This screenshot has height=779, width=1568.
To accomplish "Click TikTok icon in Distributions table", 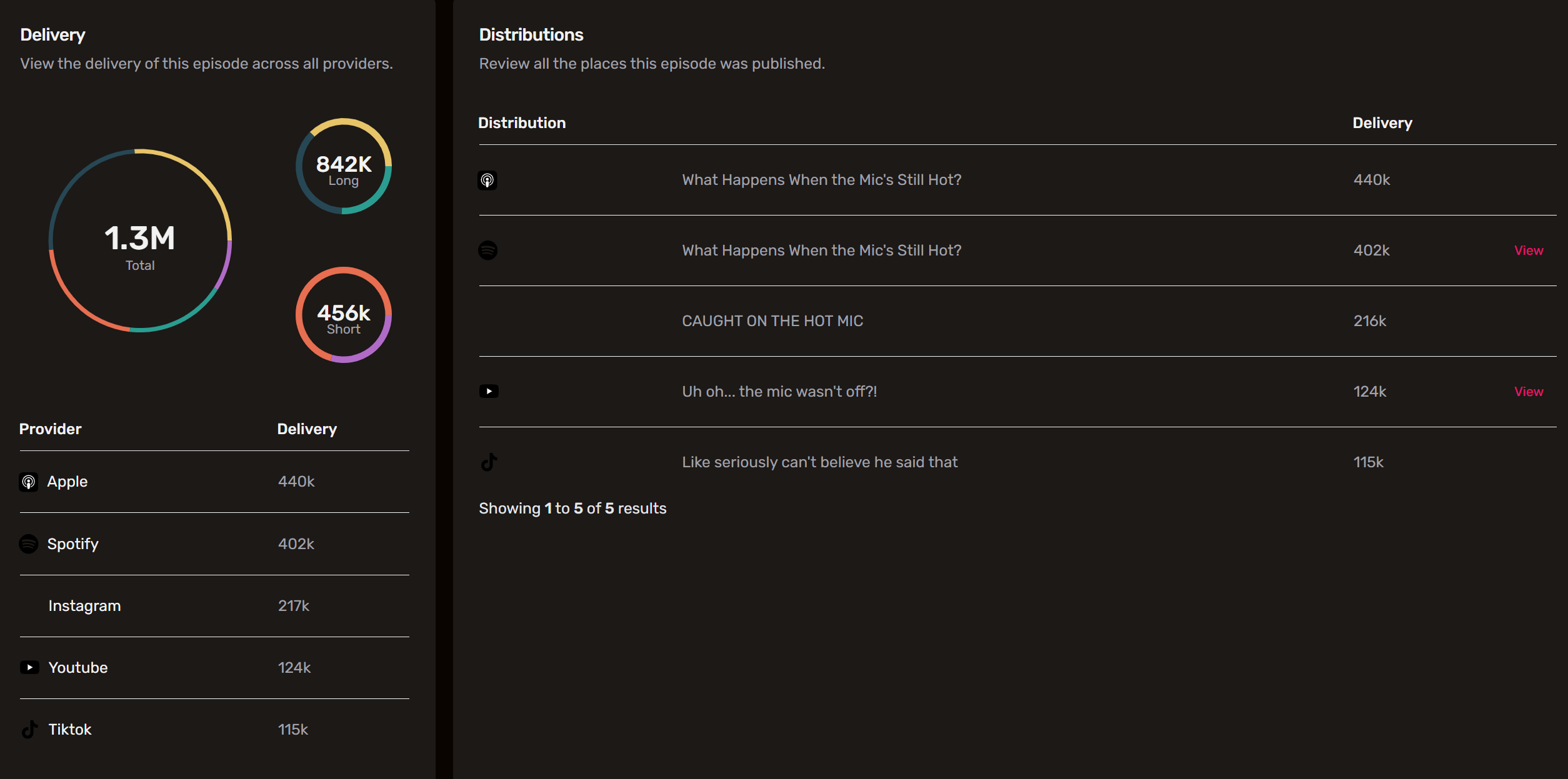I will click(x=489, y=462).
